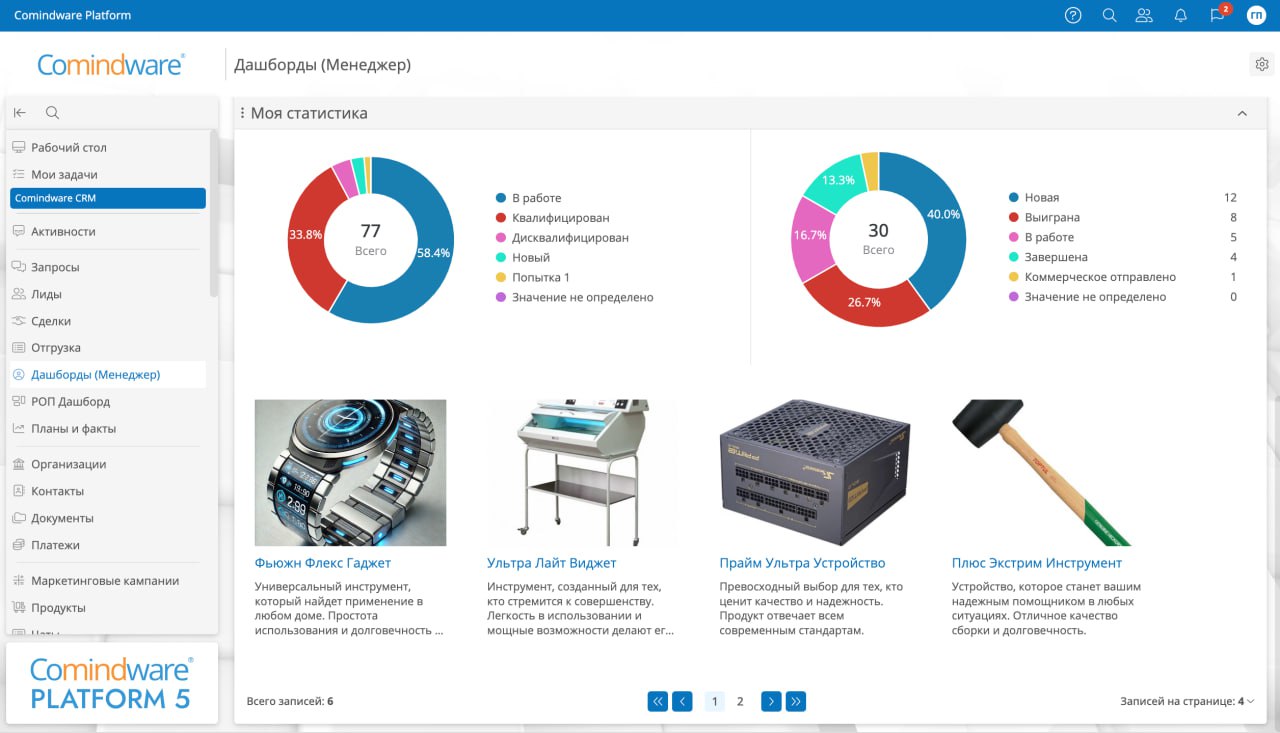Go to the next page arrow button

click(771, 701)
